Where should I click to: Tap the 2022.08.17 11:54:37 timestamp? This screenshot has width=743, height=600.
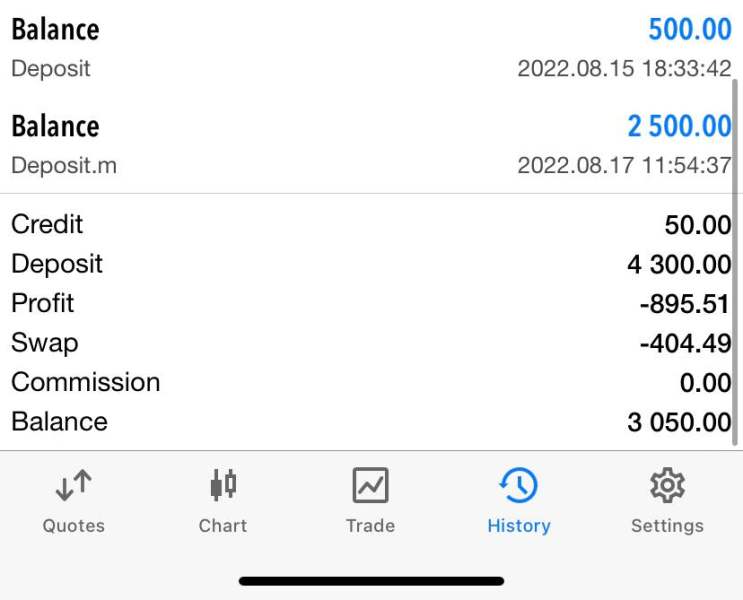[624, 165]
